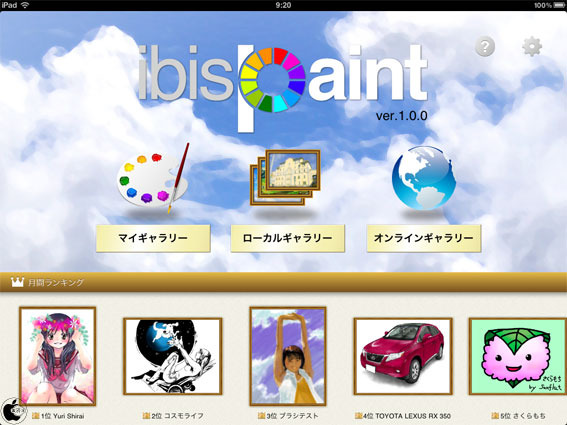Tap the battery indicator in the status bar
This screenshot has height=425, width=567.
coord(558,5)
